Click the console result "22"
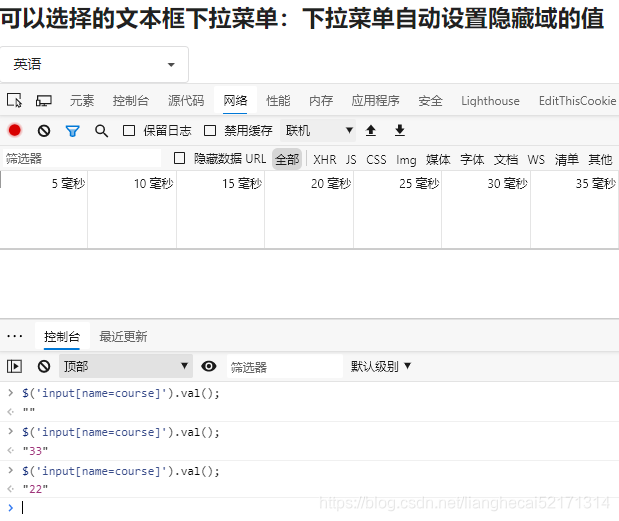This screenshot has height=521, width=619. pos(35,489)
